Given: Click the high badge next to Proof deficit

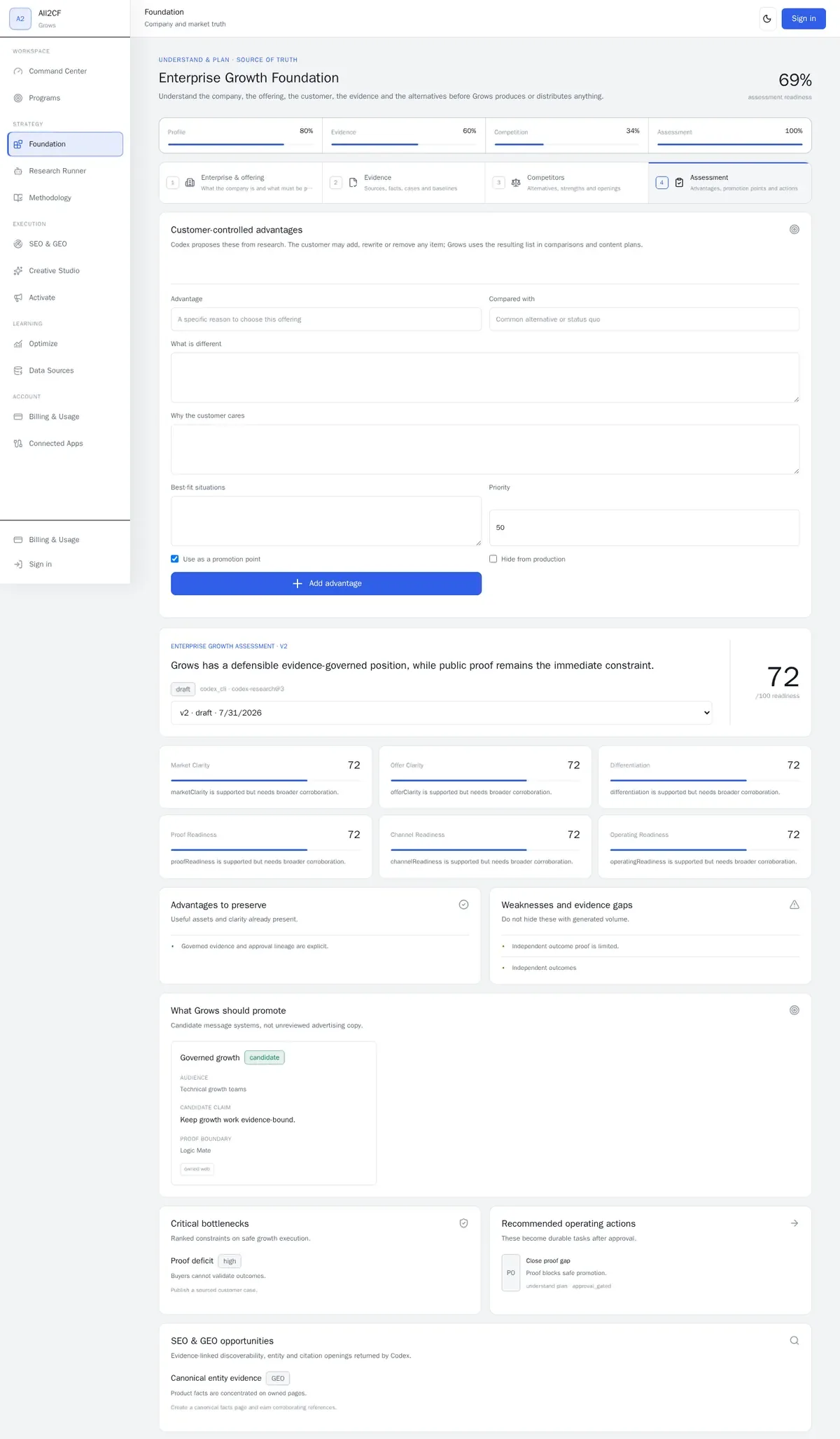Looking at the screenshot, I should [x=230, y=1261].
